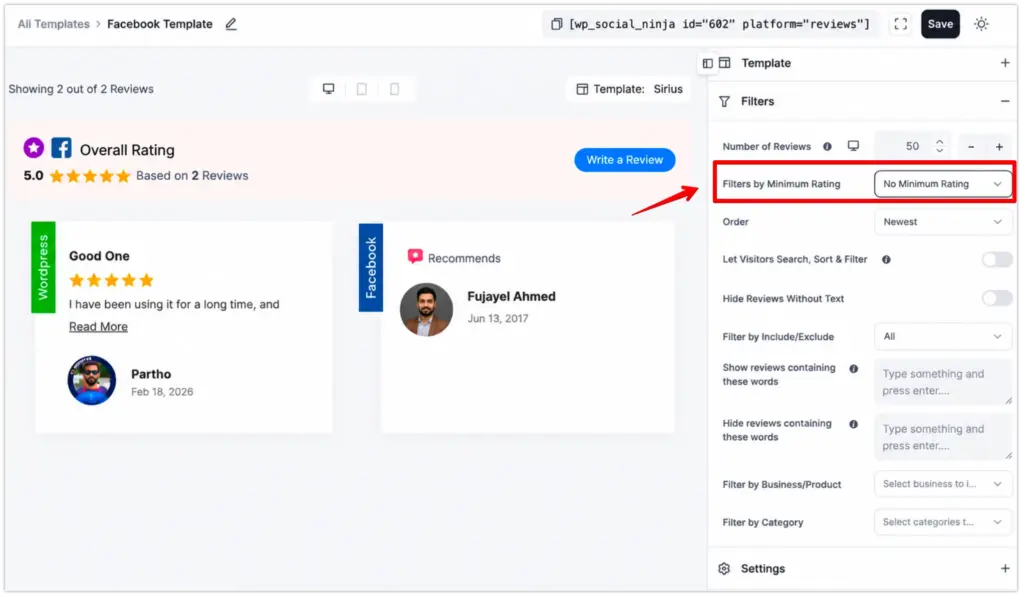Screen dimensions: 1024x596
Task: Click the 'Showing 2 out of 2 Reviews' text
Action: tap(81, 89)
